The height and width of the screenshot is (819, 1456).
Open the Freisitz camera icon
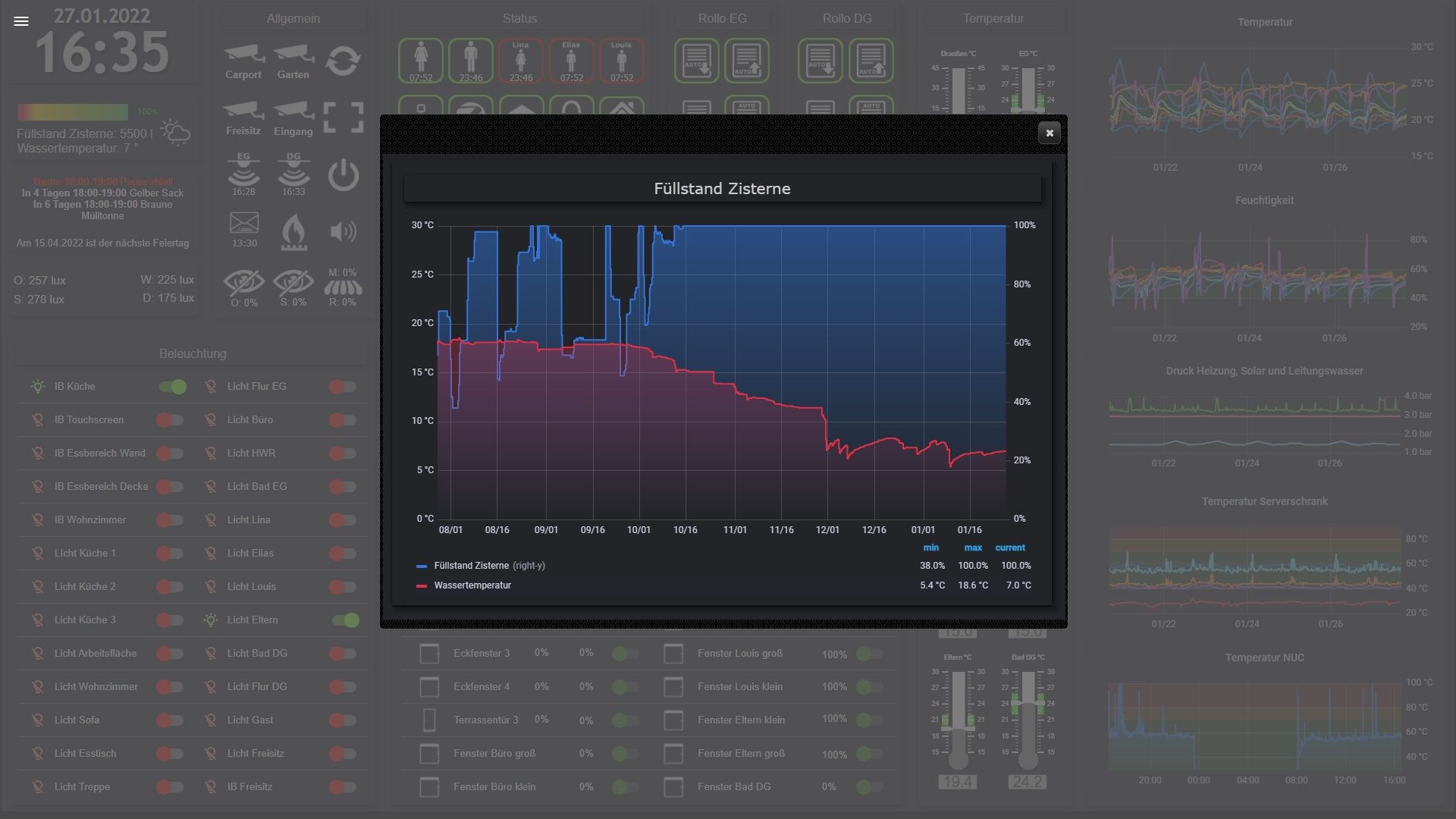(243, 111)
